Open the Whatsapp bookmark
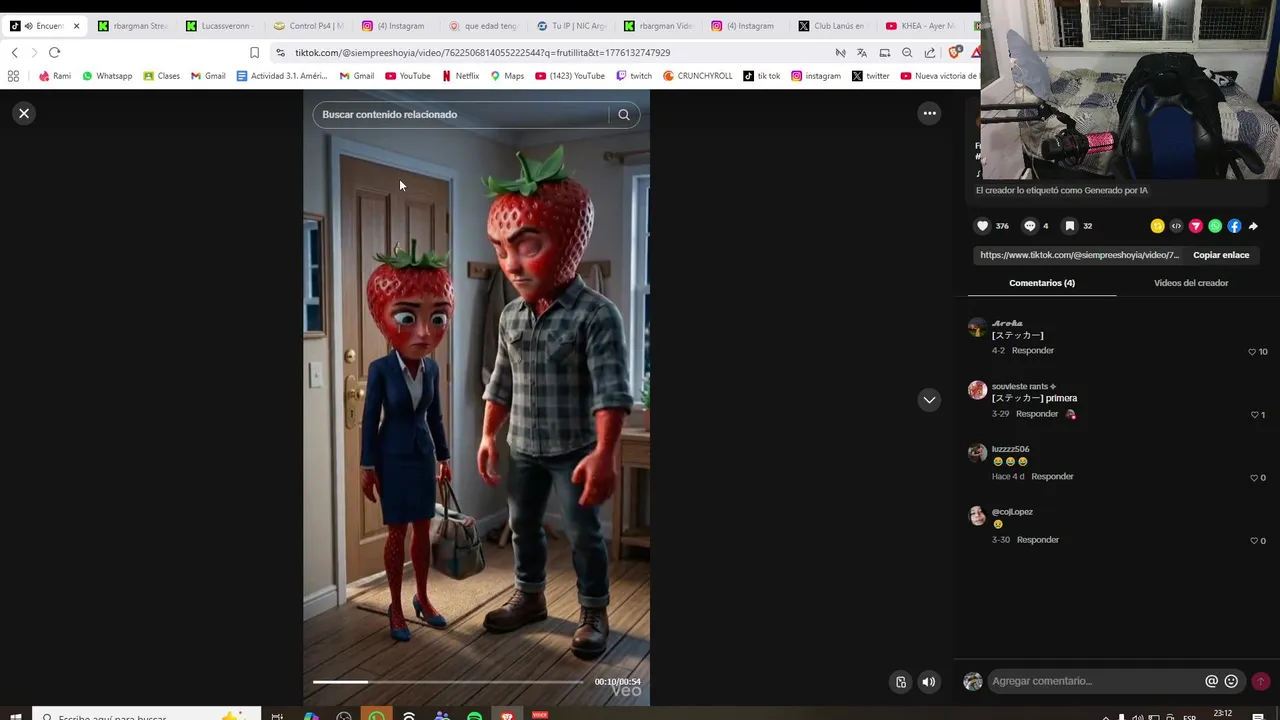This screenshot has width=1280, height=720. tap(107, 76)
